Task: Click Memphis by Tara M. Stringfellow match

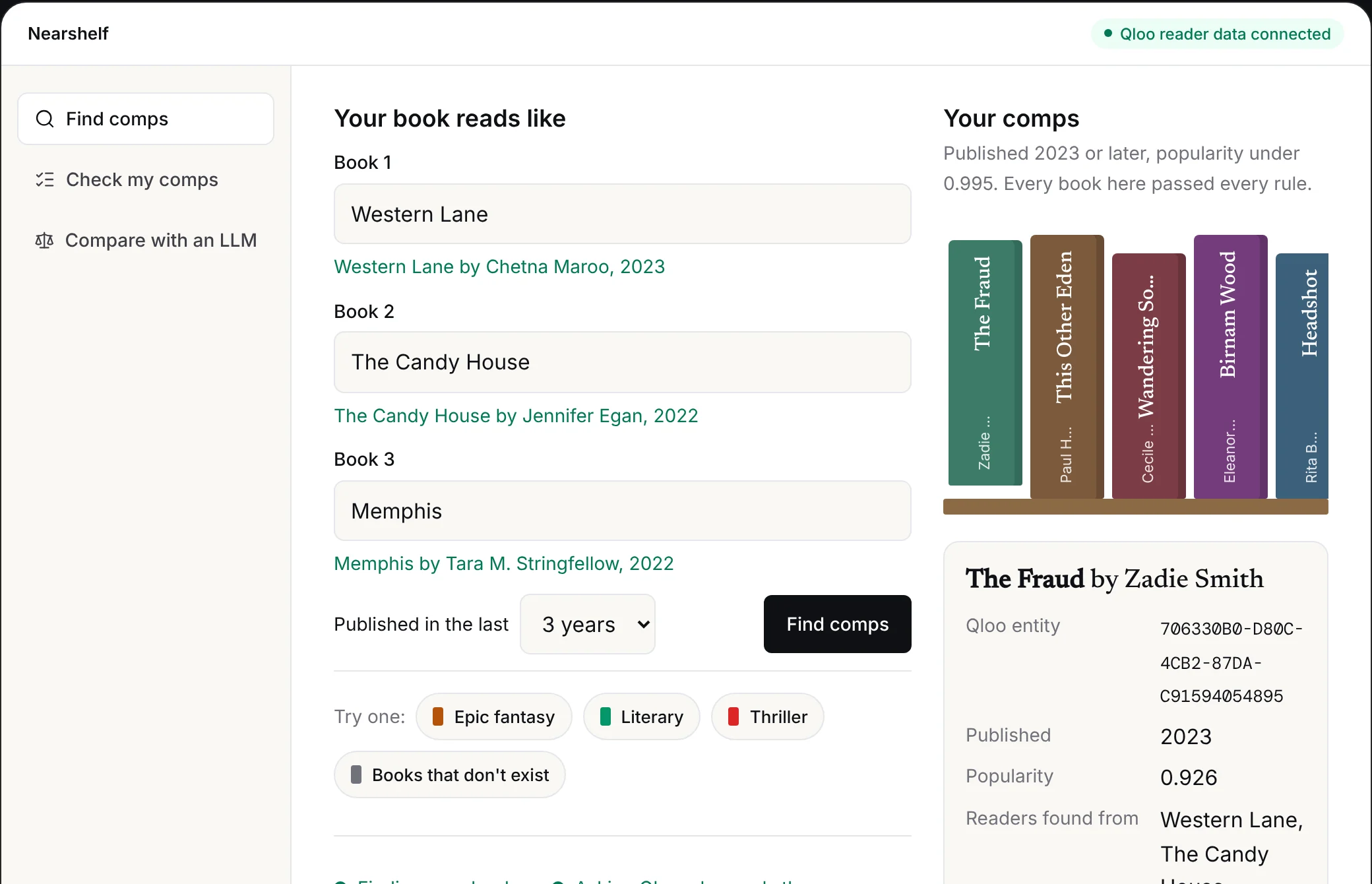Action: [504, 563]
